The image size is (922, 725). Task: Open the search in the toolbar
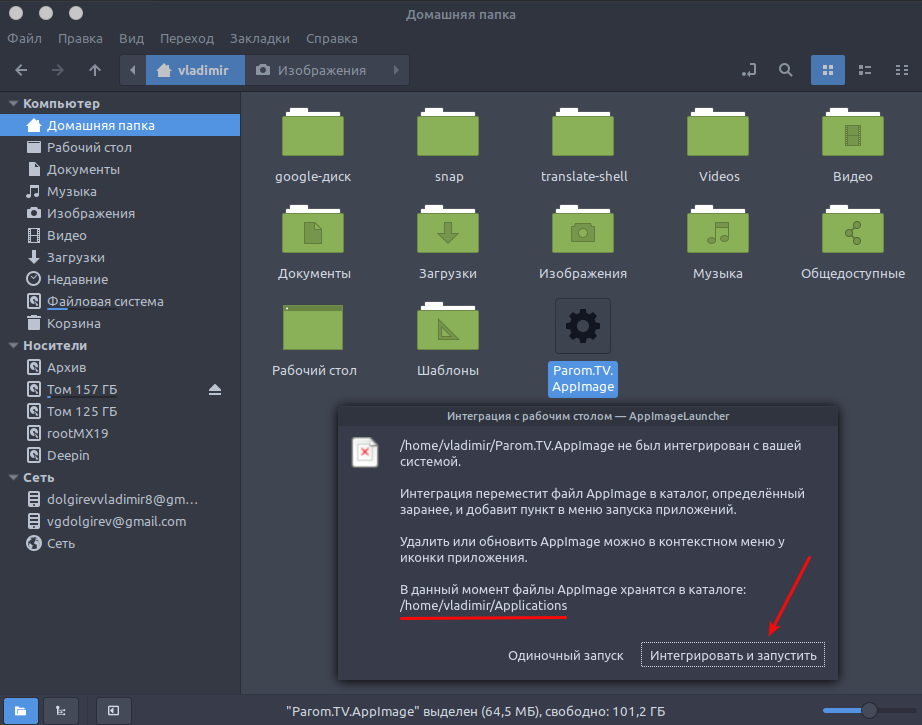pos(785,70)
